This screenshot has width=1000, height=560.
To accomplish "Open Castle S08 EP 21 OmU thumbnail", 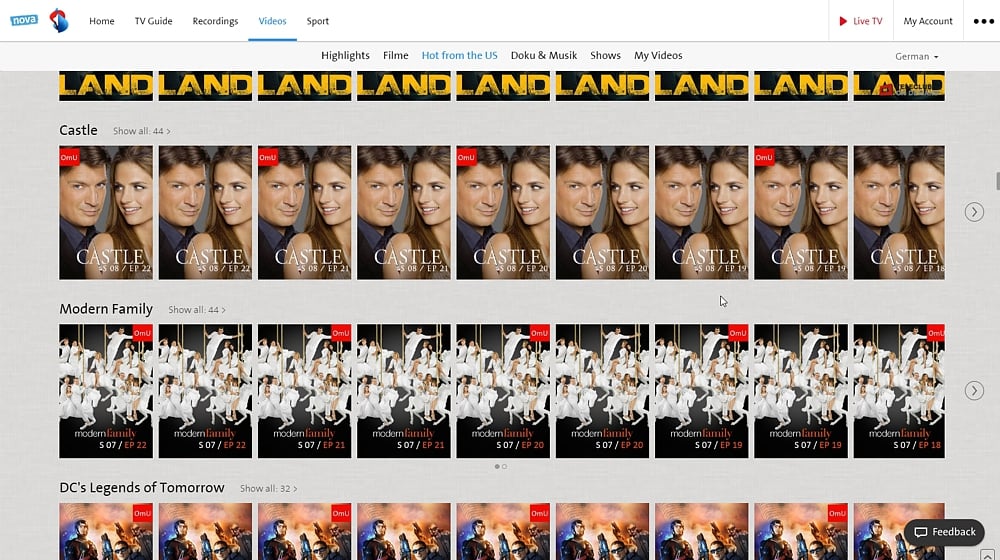I will [304, 212].
